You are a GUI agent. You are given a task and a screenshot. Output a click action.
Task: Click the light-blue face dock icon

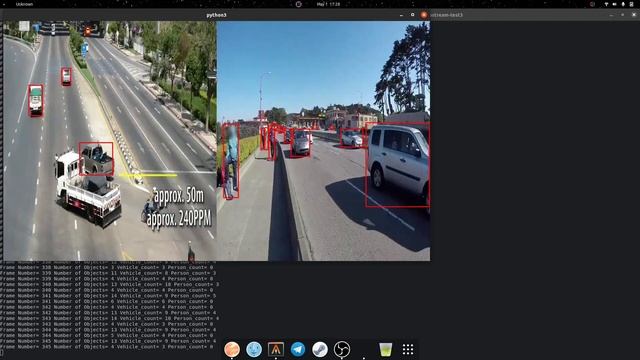pyautogui.click(x=254, y=349)
